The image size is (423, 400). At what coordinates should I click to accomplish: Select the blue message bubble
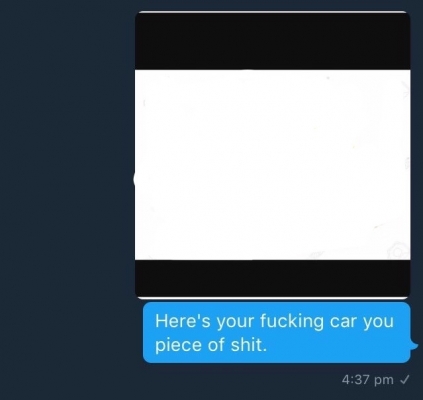(276, 332)
